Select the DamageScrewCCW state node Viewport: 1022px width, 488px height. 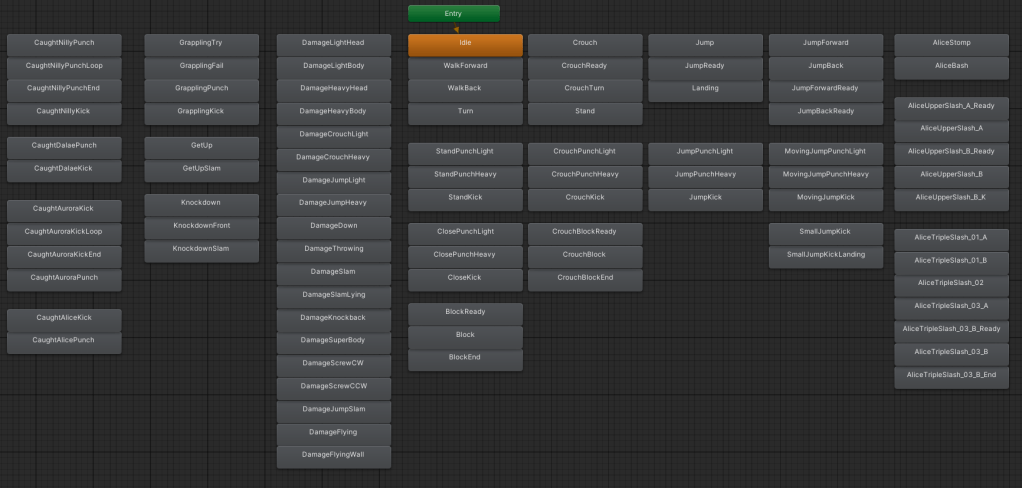pos(333,386)
